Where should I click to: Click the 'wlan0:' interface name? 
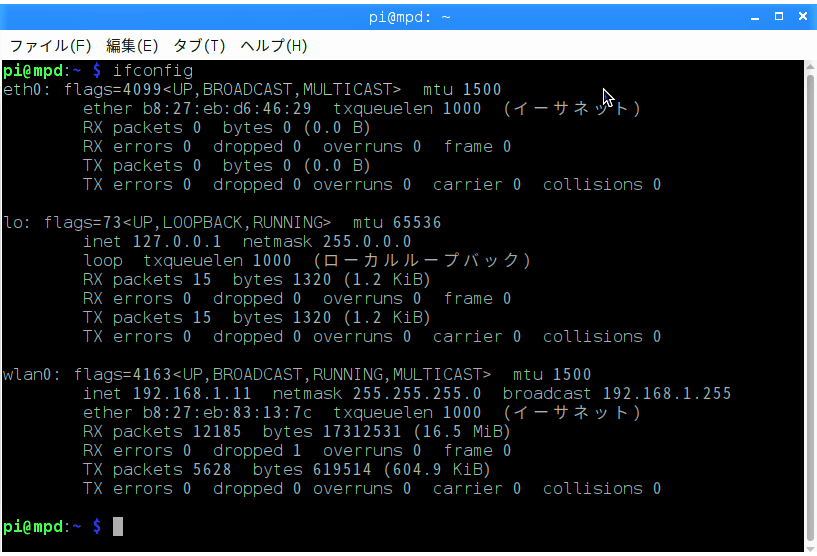[x=32, y=375]
